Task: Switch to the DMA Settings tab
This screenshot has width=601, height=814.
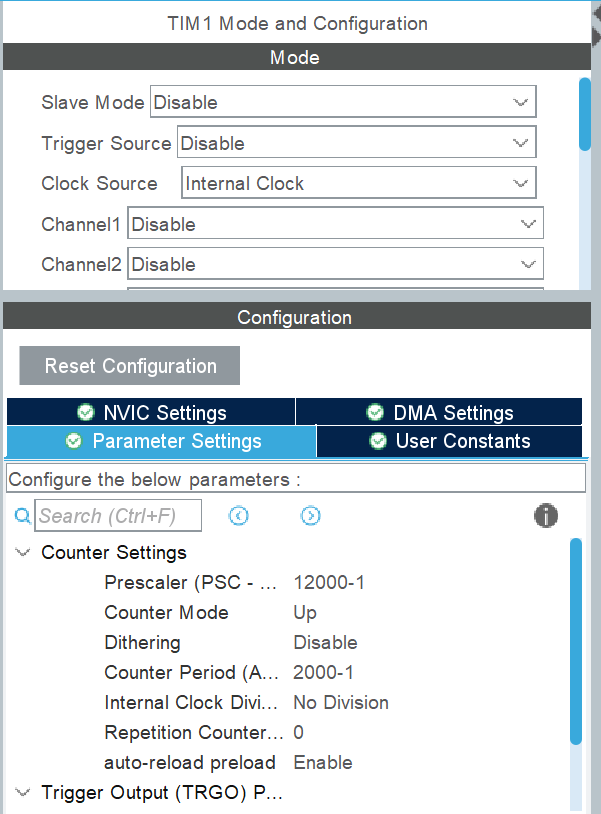Action: [440, 412]
